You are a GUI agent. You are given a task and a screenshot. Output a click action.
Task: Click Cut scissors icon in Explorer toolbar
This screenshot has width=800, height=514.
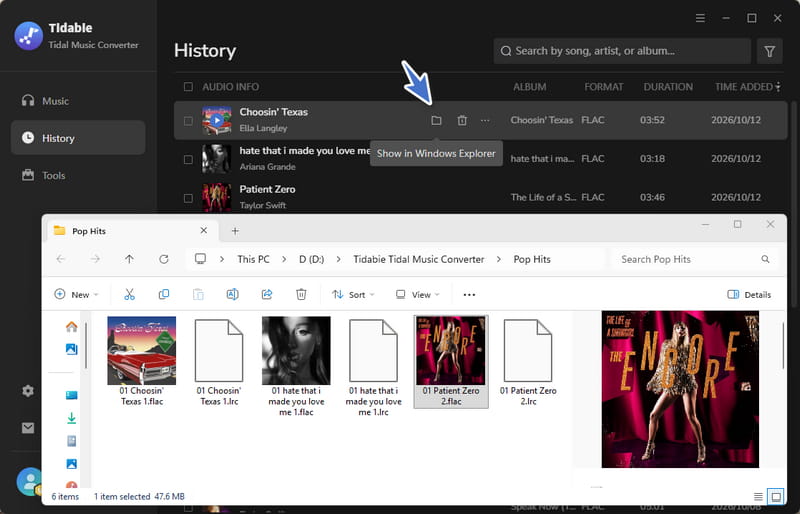coord(129,295)
